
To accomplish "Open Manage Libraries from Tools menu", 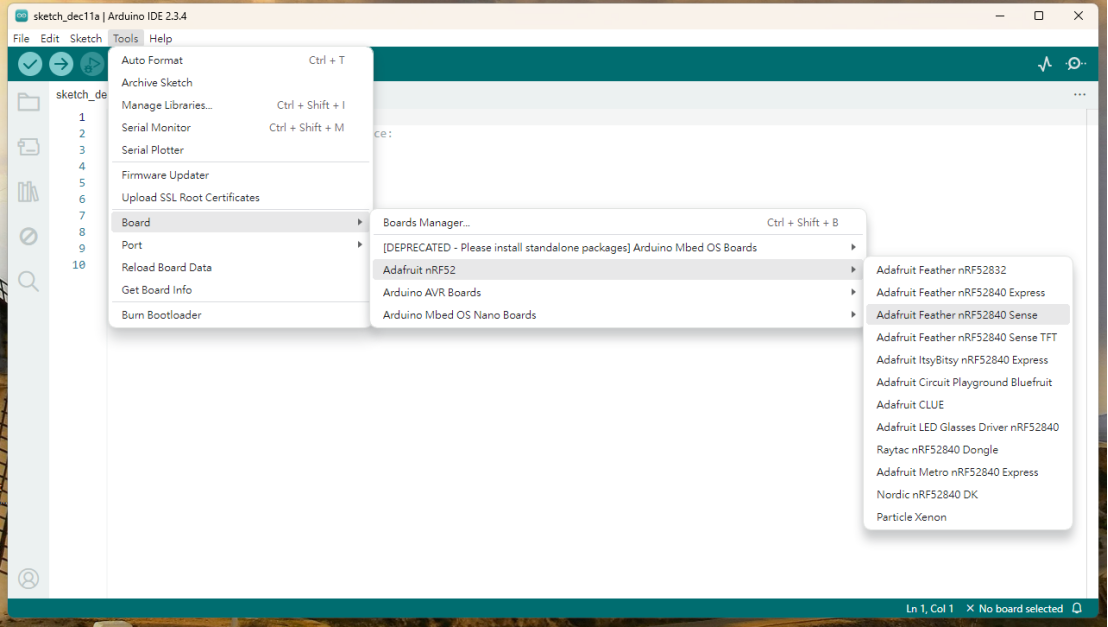I will click(240, 105).
